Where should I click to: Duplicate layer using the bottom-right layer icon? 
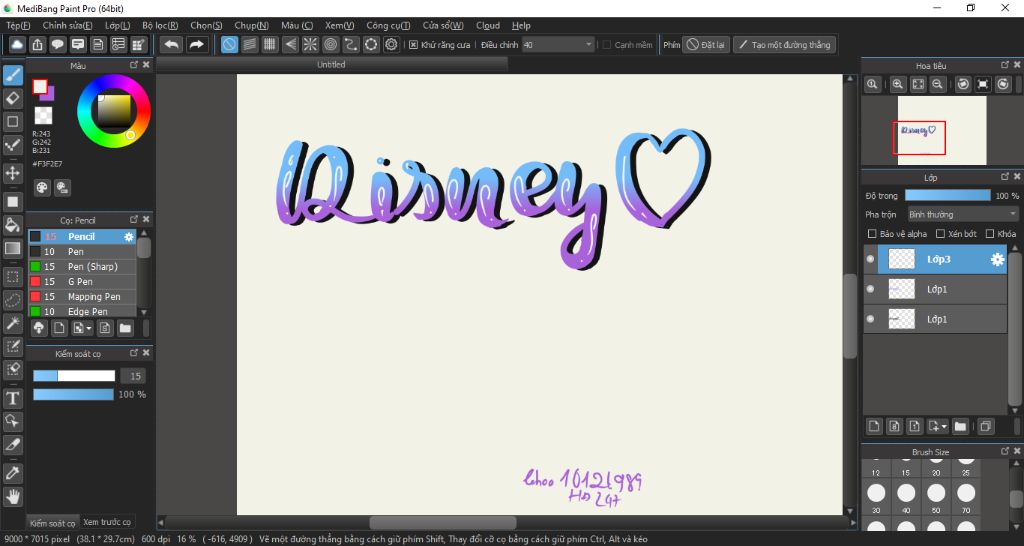click(985, 426)
